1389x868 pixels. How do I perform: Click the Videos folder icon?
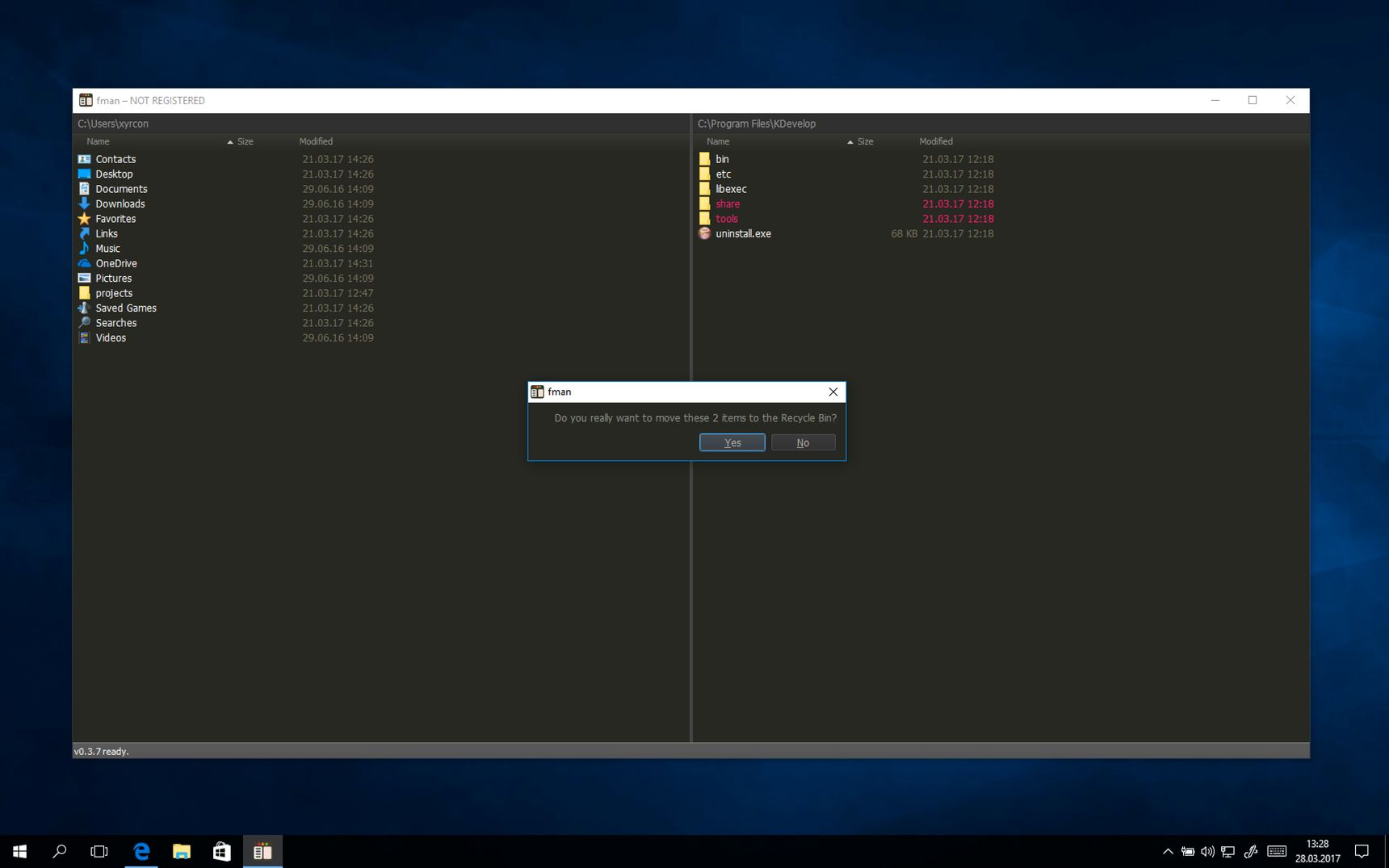pyautogui.click(x=84, y=338)
